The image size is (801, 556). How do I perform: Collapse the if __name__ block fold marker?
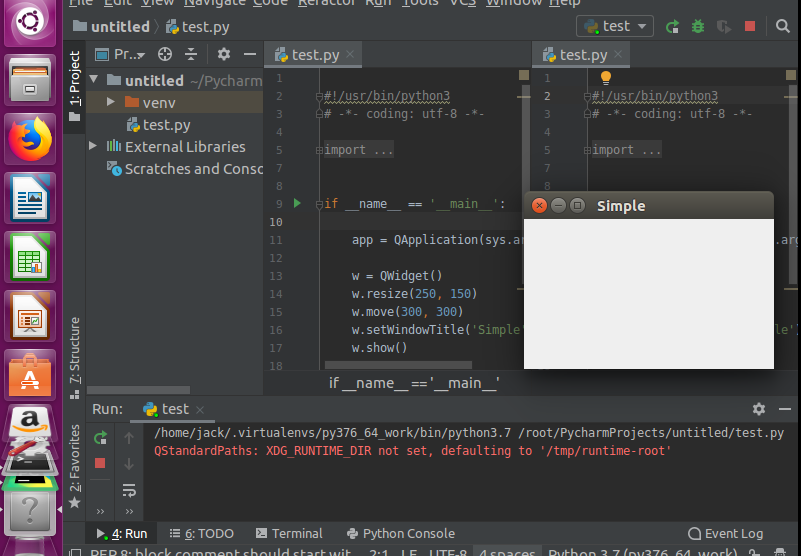click(x=319, y=203)
